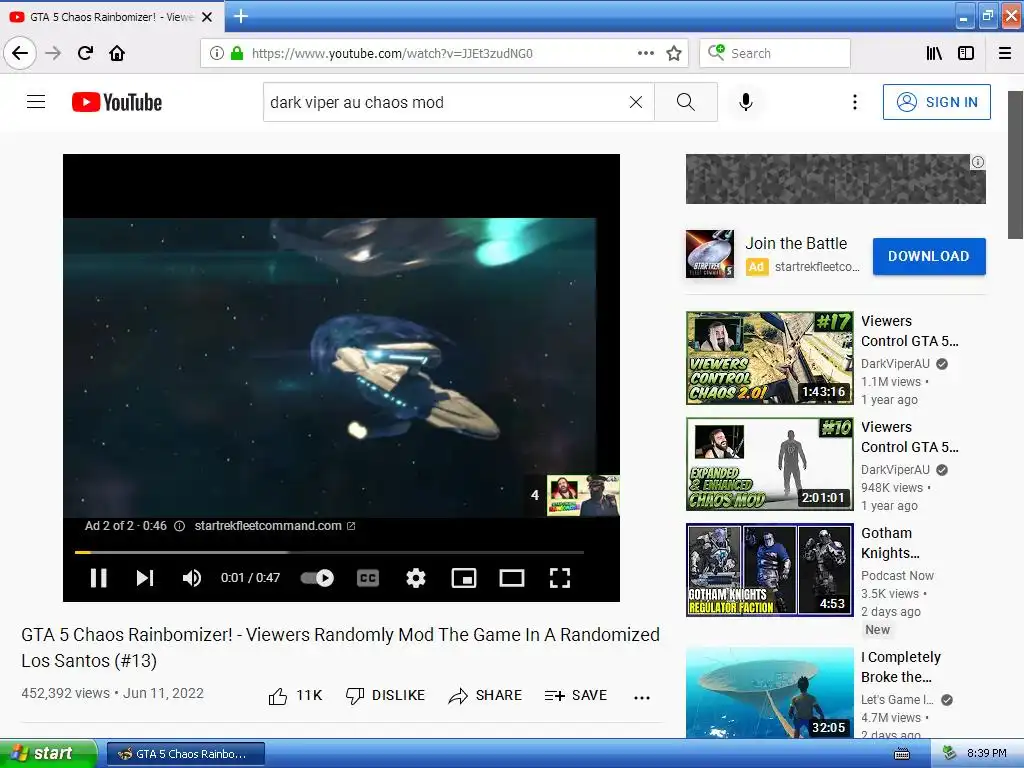
Task: Open the browser home page
Action: pos(117,53)
